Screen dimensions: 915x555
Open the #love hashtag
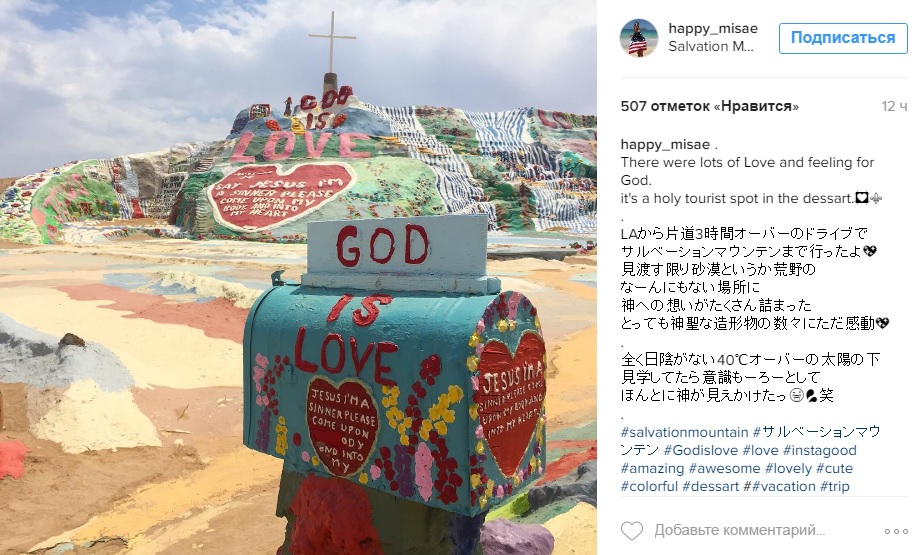click(760, 451)
